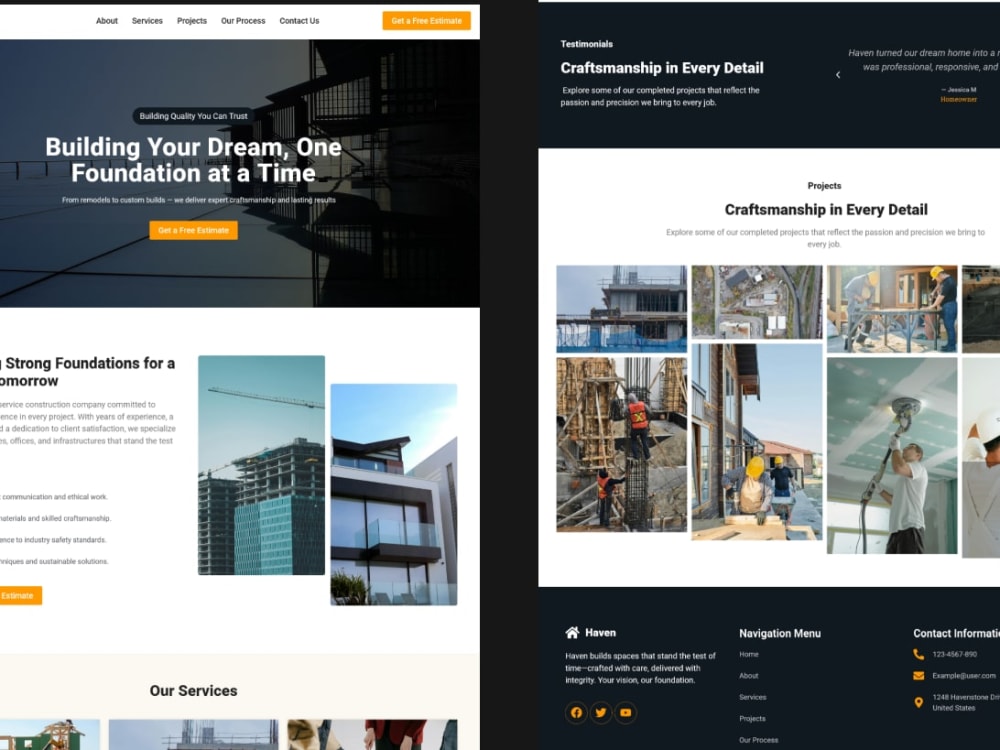This screenshot has width=1000, height=750.
Task: Open the rebar column workers project photo
Action: (x=621, y=445)
